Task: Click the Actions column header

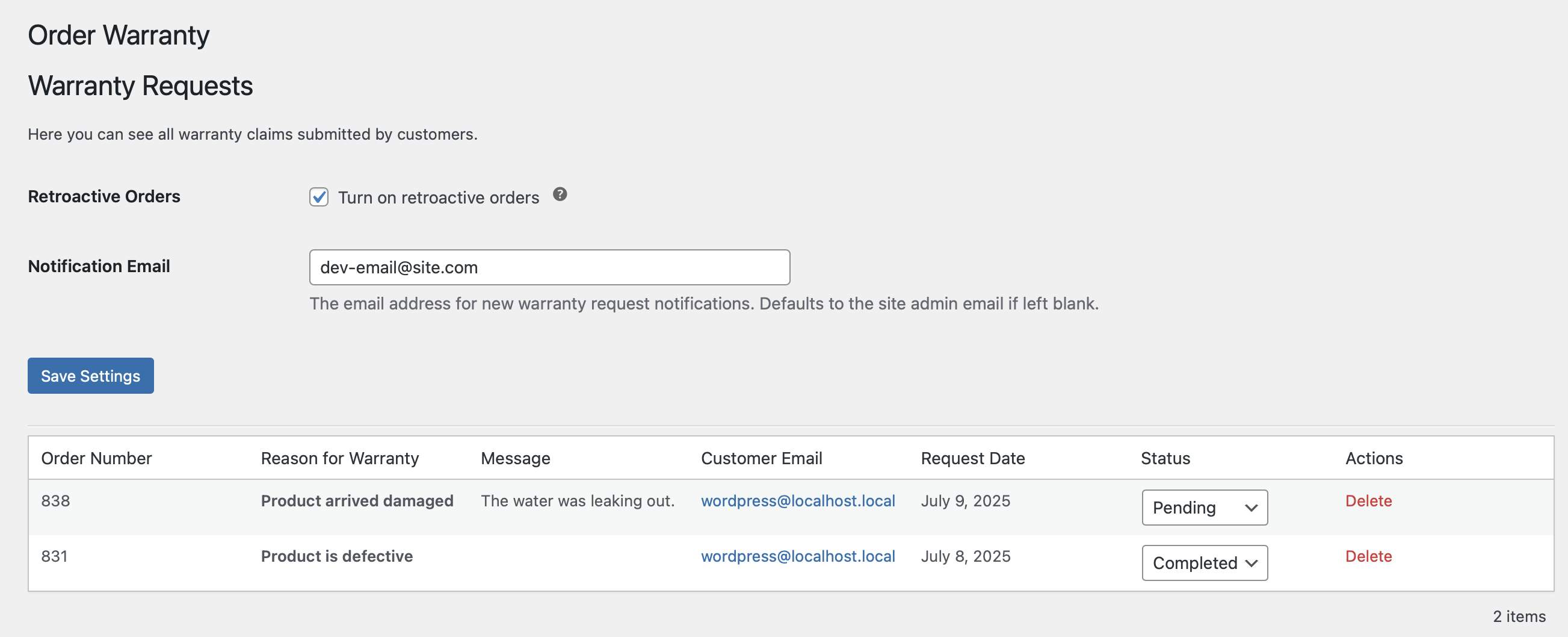Action: pyautogui.click(x=1374, y=458)
